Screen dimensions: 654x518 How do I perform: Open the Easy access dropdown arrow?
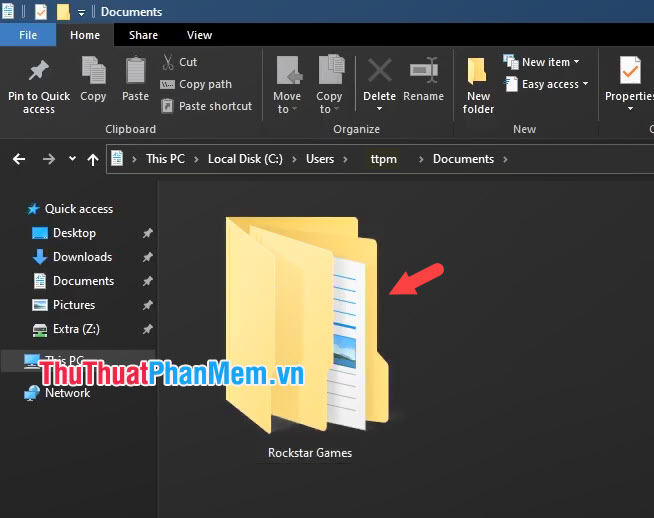(x=586, y=84)
